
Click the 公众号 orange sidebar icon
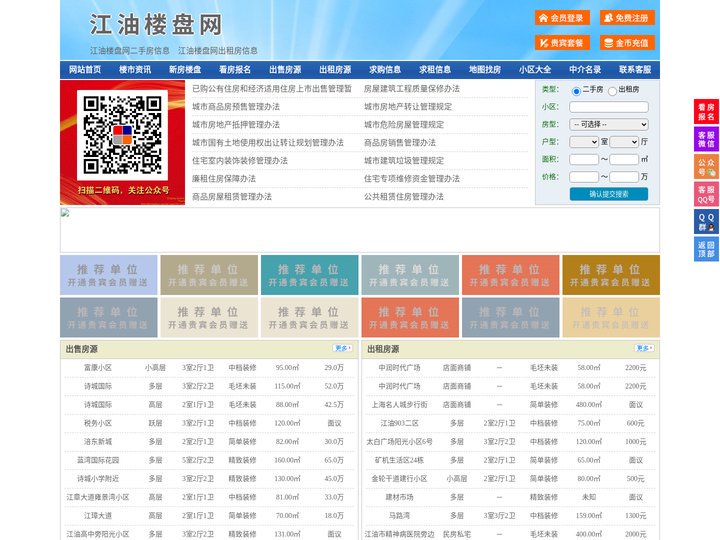tap(706, 167)
